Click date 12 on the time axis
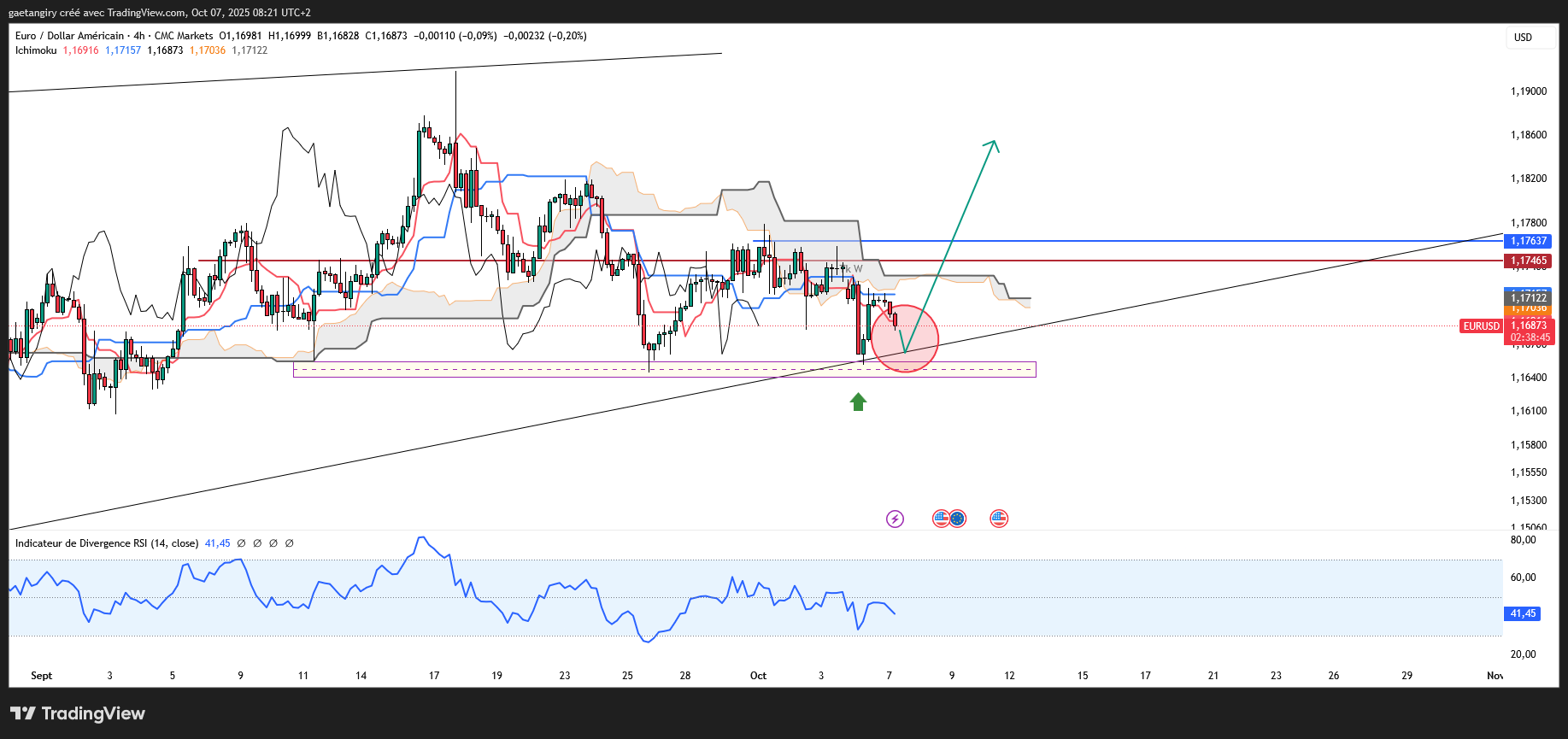This screenshot has height=739, width=1568. pos(1009,676)
